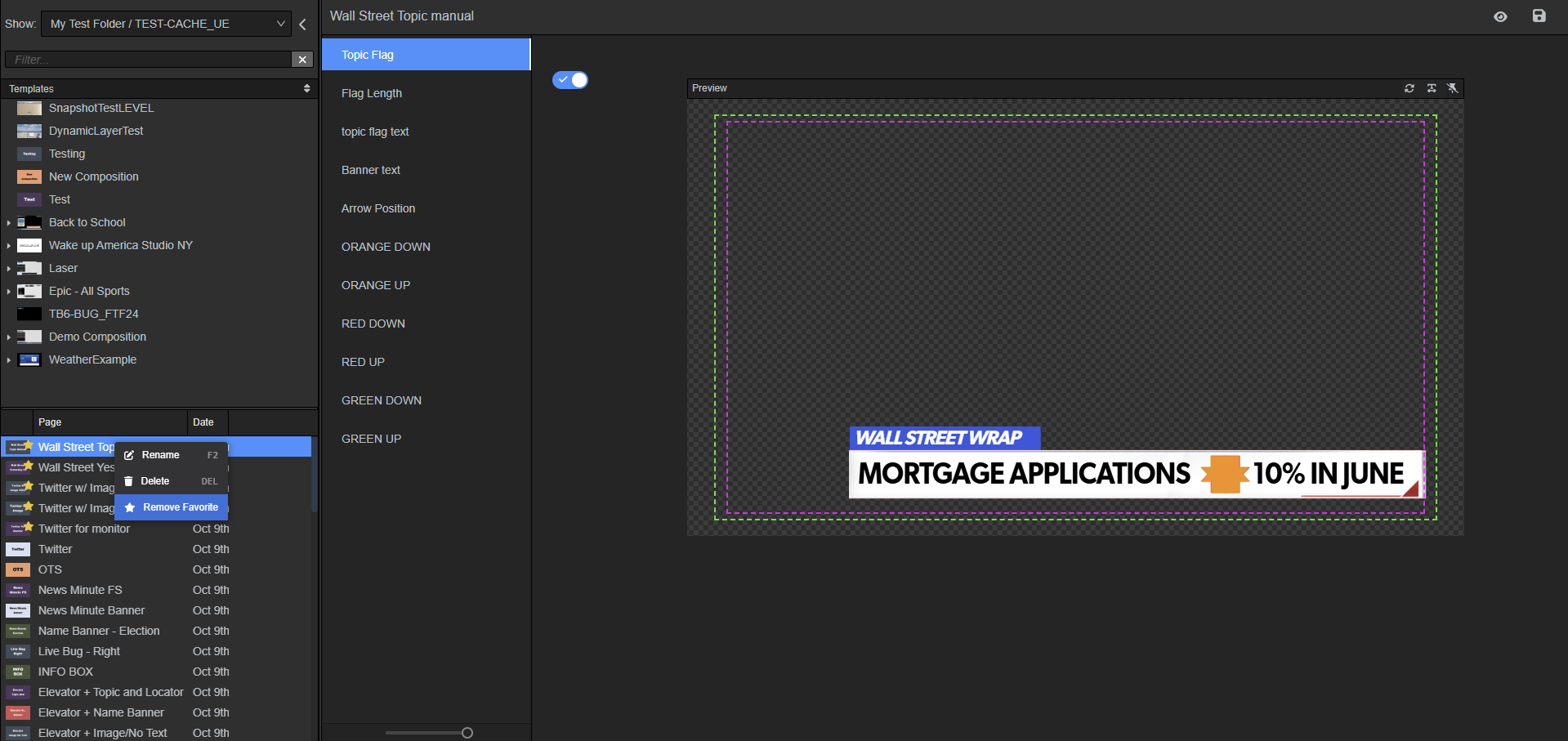Click the slider handle below the fields list
This screenshot has height=741, width=1568.
(467, 733)
